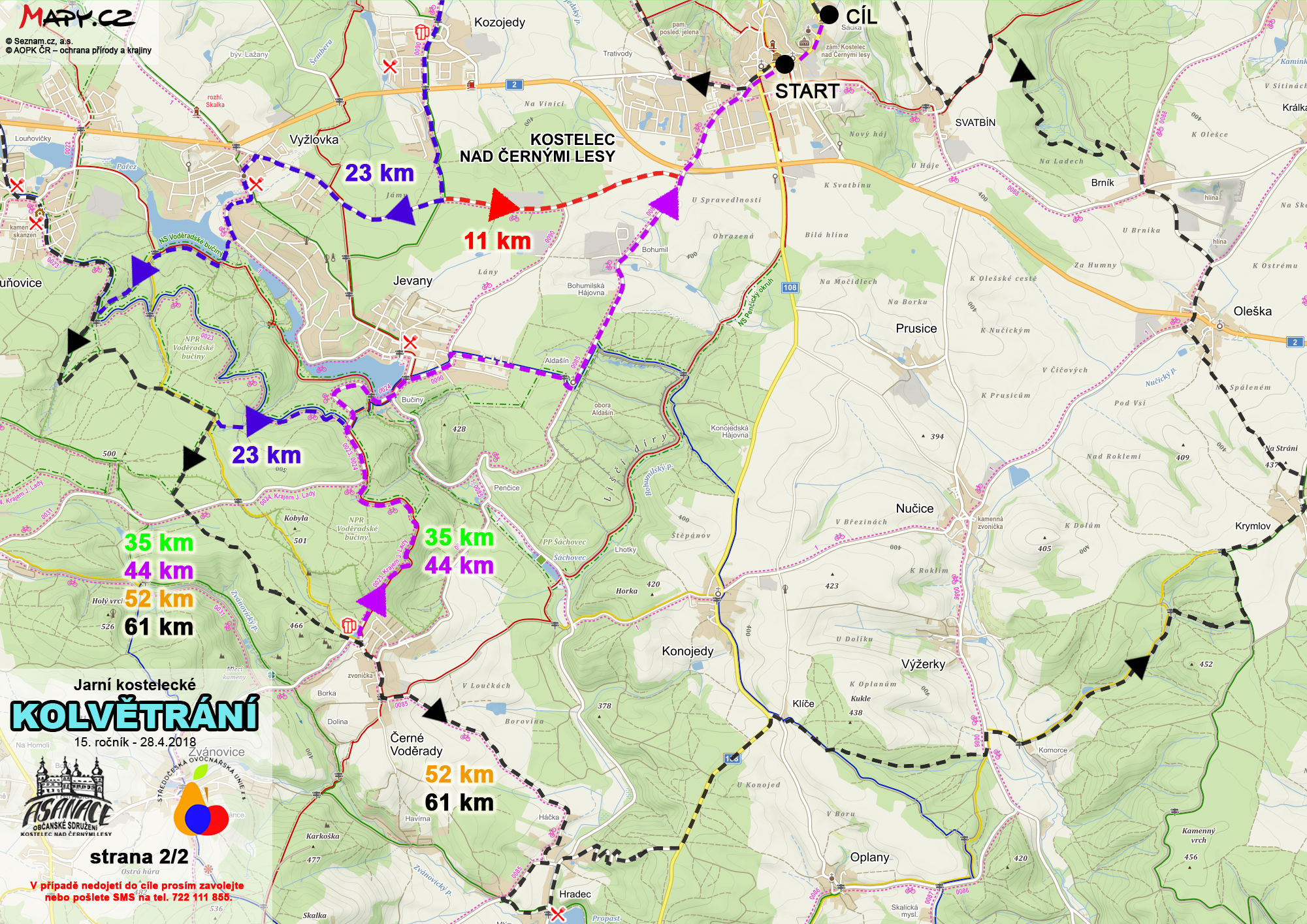Click the Výžerky town label
The image size is (1307, 924).
[x=924, y=664]
